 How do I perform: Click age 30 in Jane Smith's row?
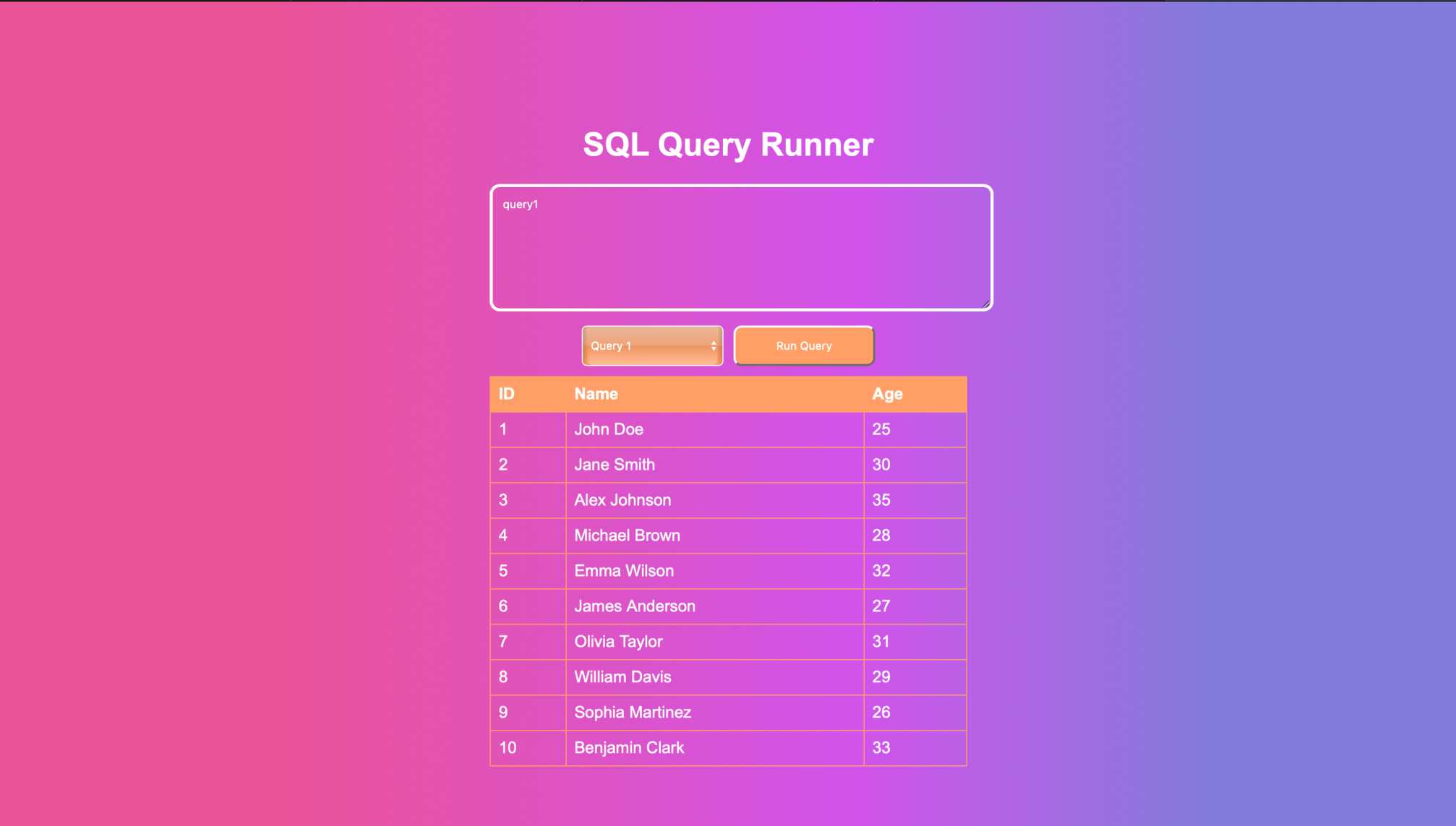[x=915, y=465]
